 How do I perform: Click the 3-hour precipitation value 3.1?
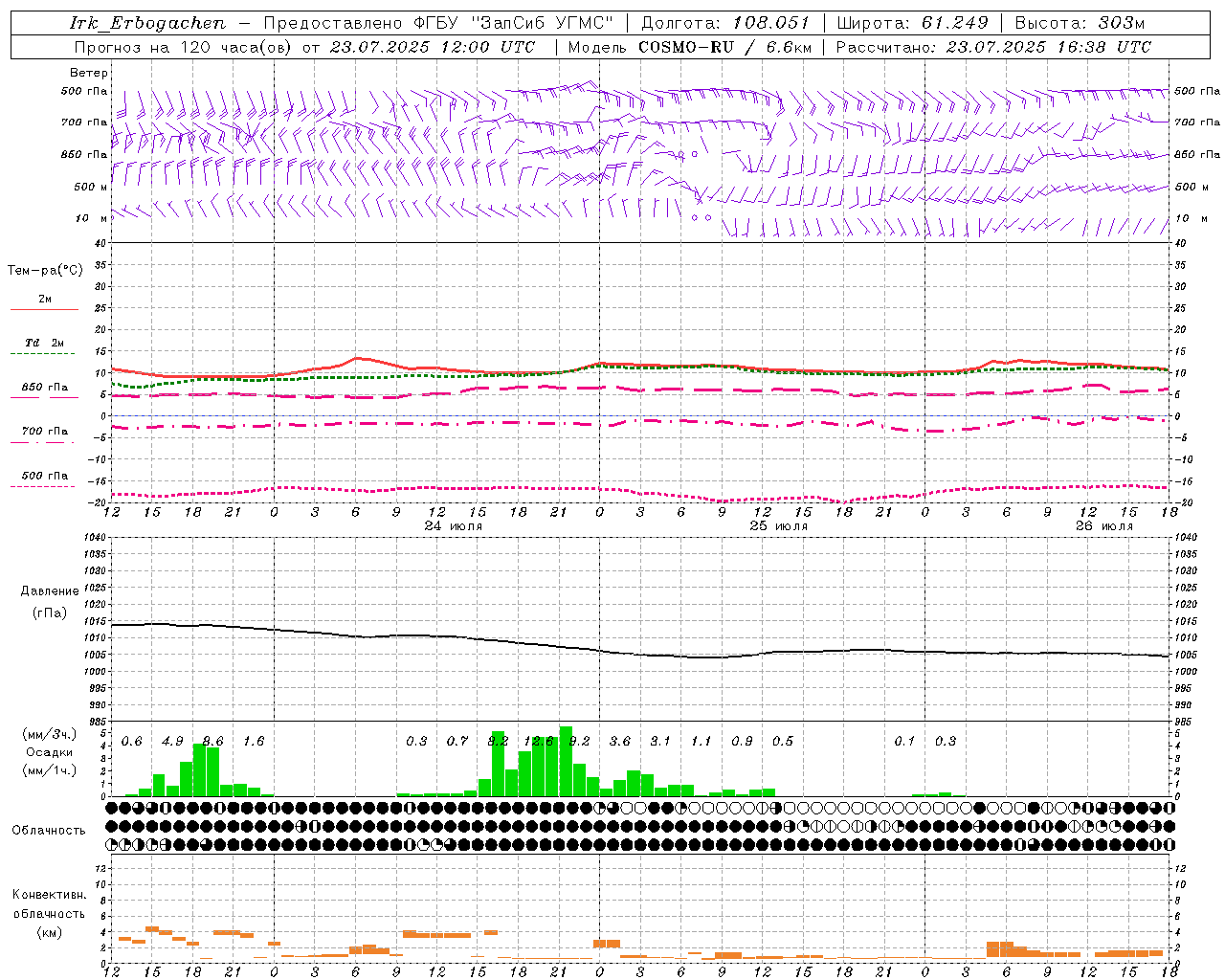tap(660, 741)
